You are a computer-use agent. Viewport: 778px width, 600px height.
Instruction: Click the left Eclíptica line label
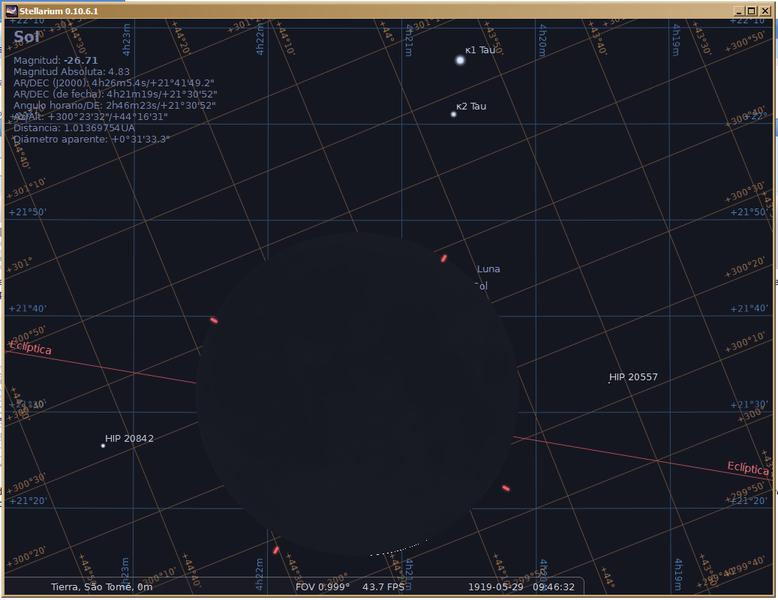30,348
